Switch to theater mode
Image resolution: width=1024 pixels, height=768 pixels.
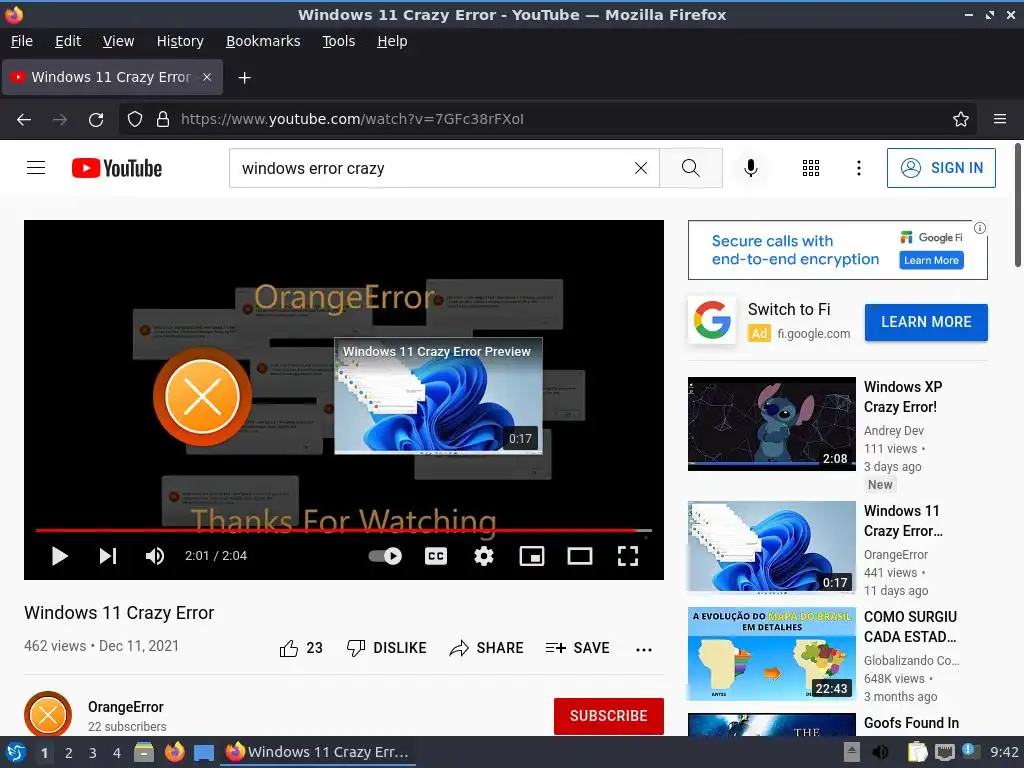[x=579, y=556]
